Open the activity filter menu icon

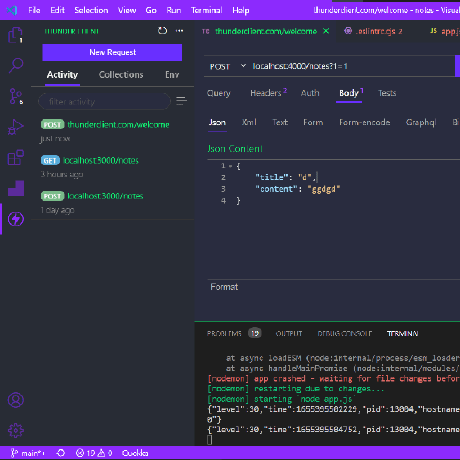(181, 101)
